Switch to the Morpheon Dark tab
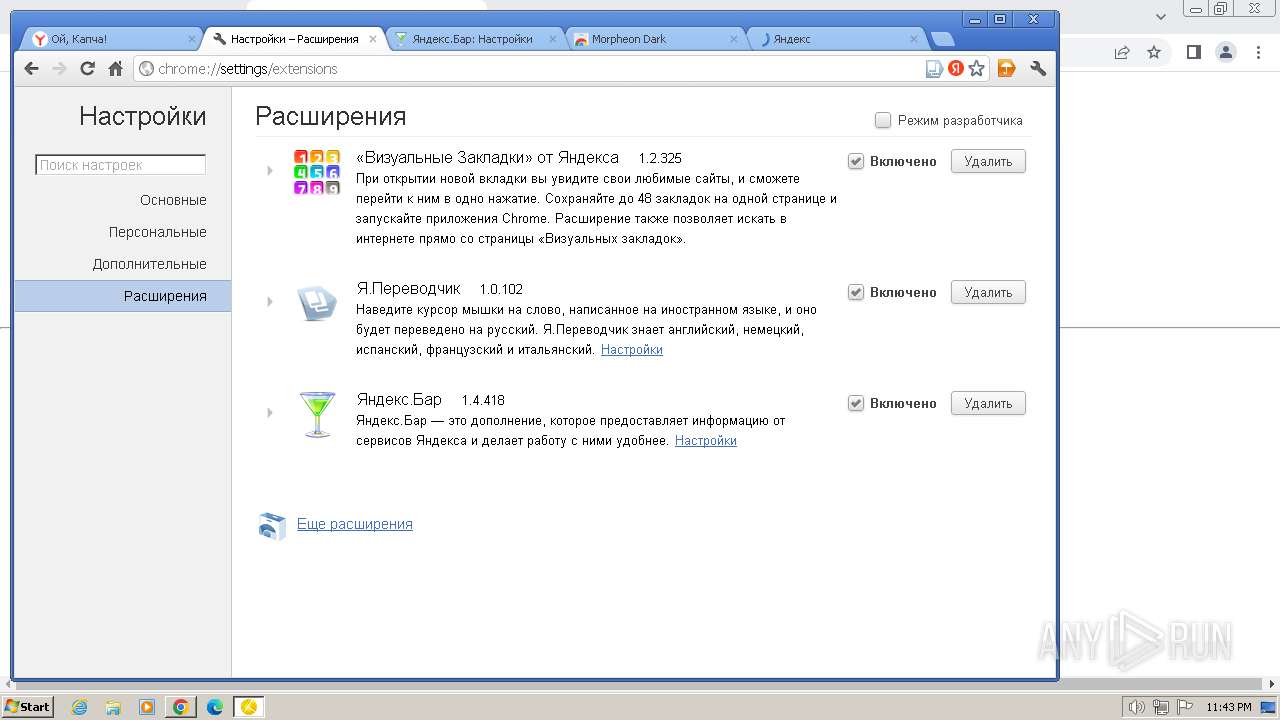 pos(657,39)
